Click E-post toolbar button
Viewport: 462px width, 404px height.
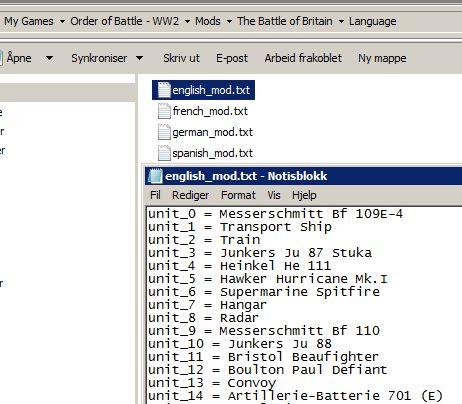click(232, 58)
